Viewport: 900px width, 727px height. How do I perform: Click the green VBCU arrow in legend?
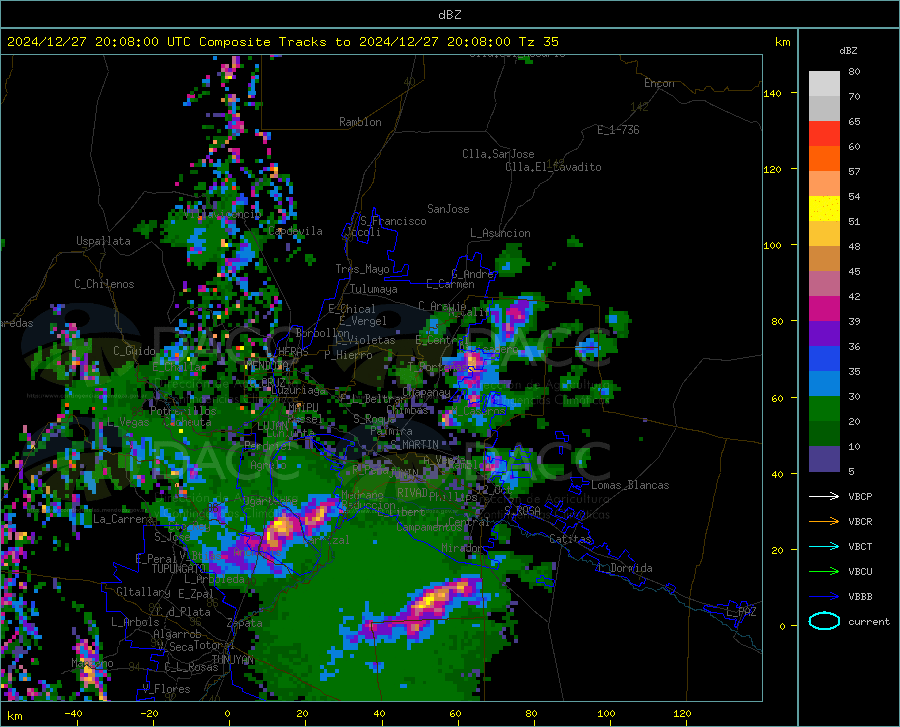tap(824, 572)
